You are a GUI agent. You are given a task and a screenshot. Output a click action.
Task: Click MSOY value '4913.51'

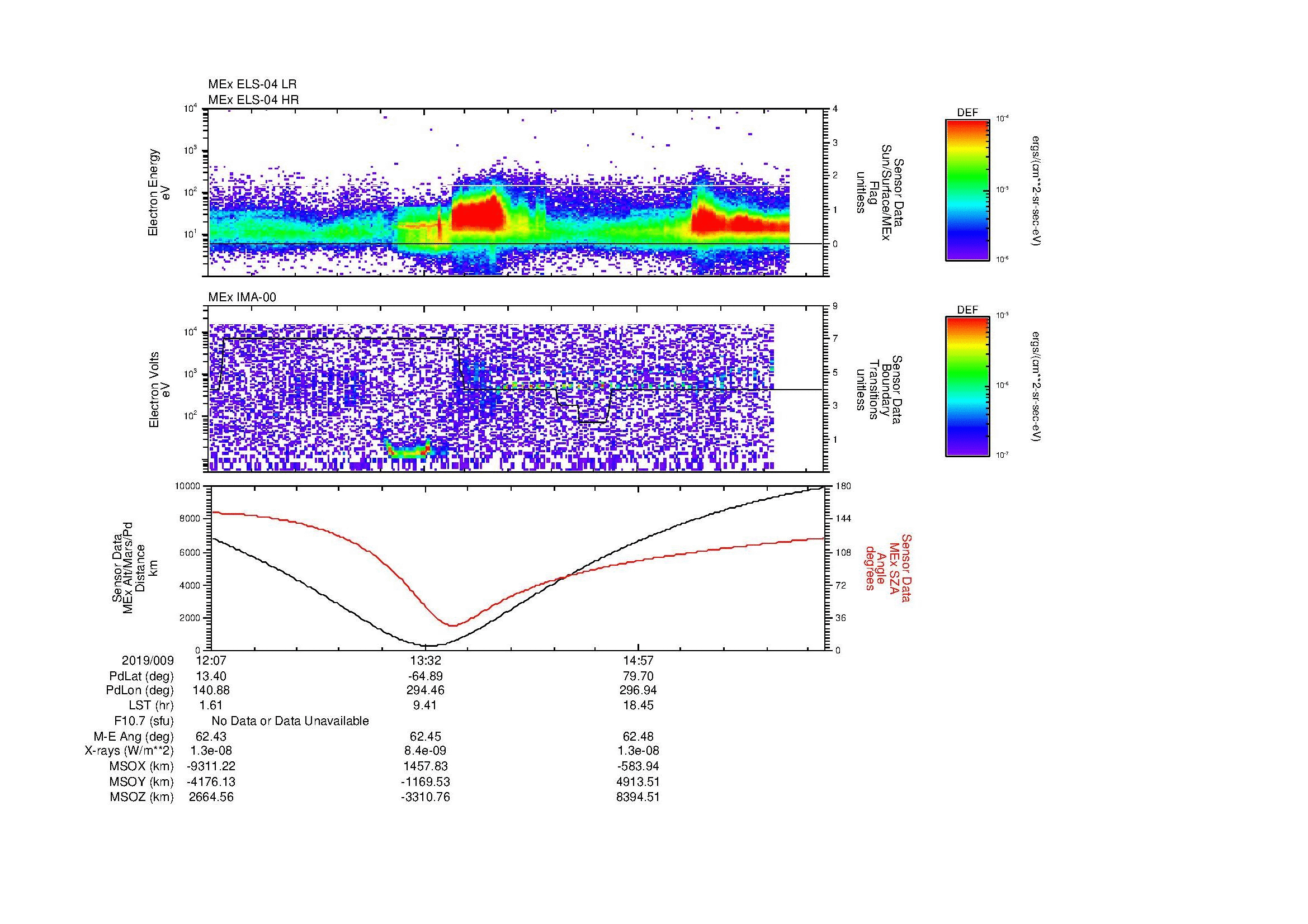639,781
